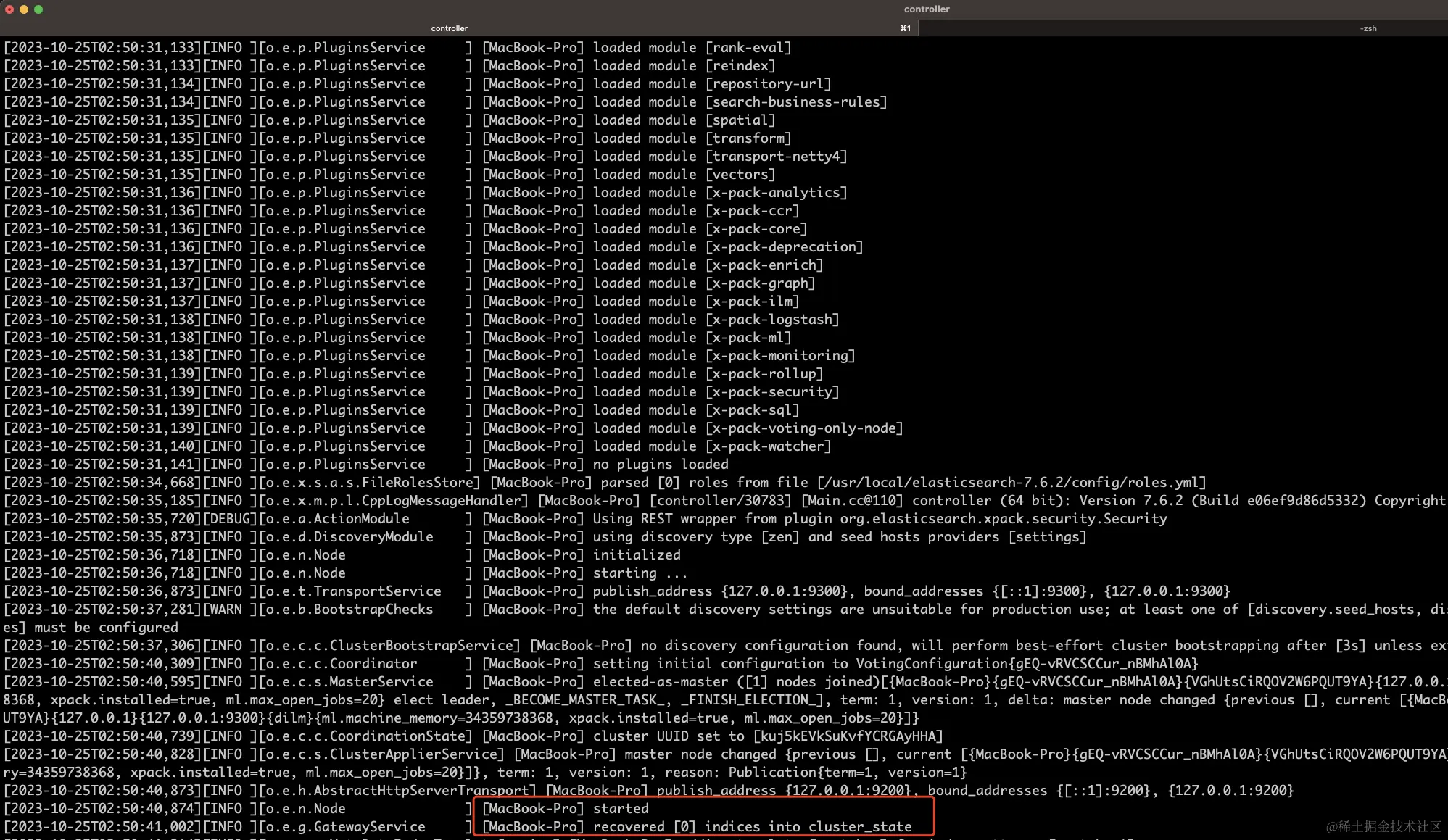The height and width of the screenshot is (840, 1448).
Task: Click the cluster UUID value kuj5kEVkSuKvfYCRGAyHHA
Action: [x=848, y=736]
